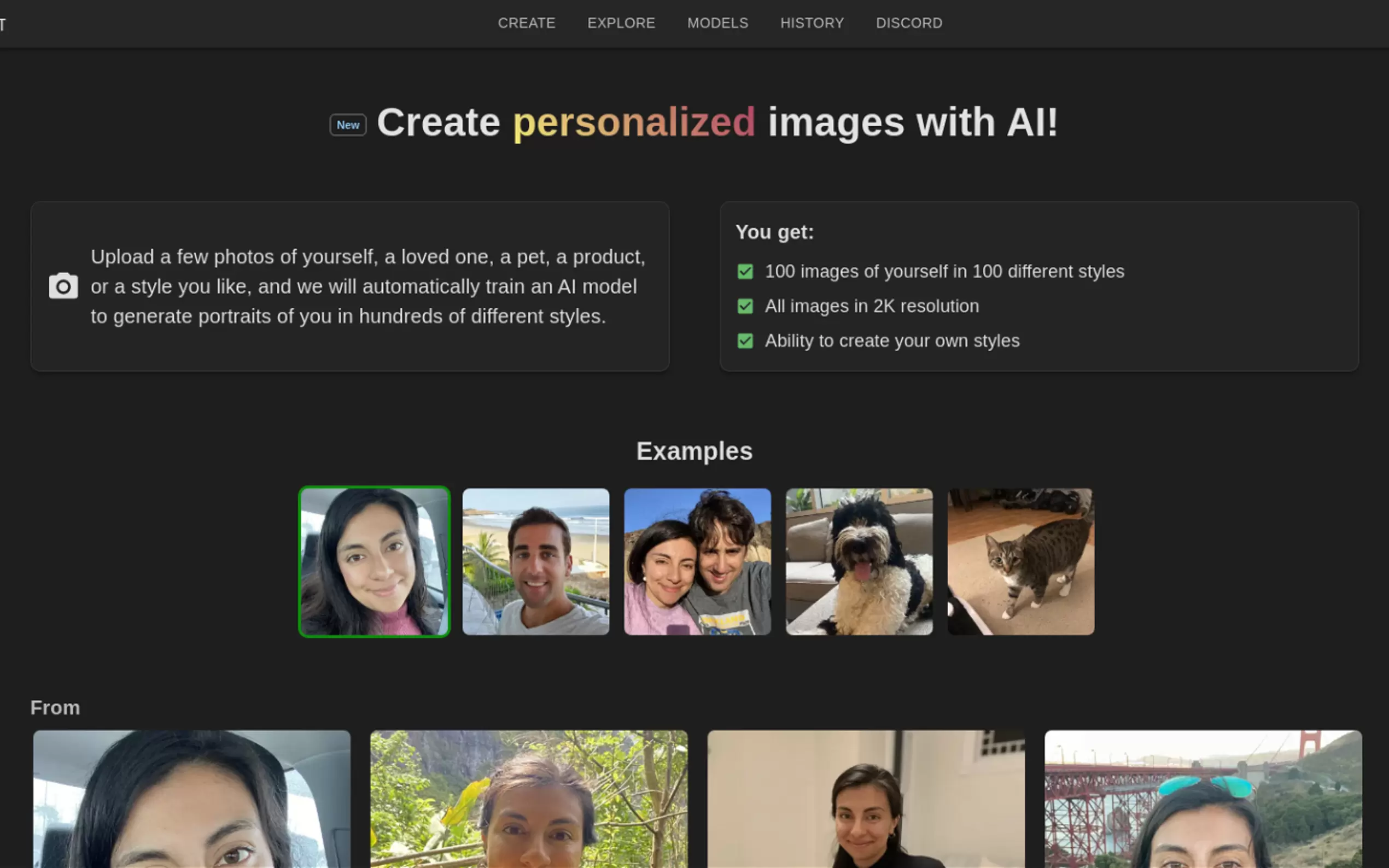
Task: Click the camera upload icon
Action: point(63,286)
